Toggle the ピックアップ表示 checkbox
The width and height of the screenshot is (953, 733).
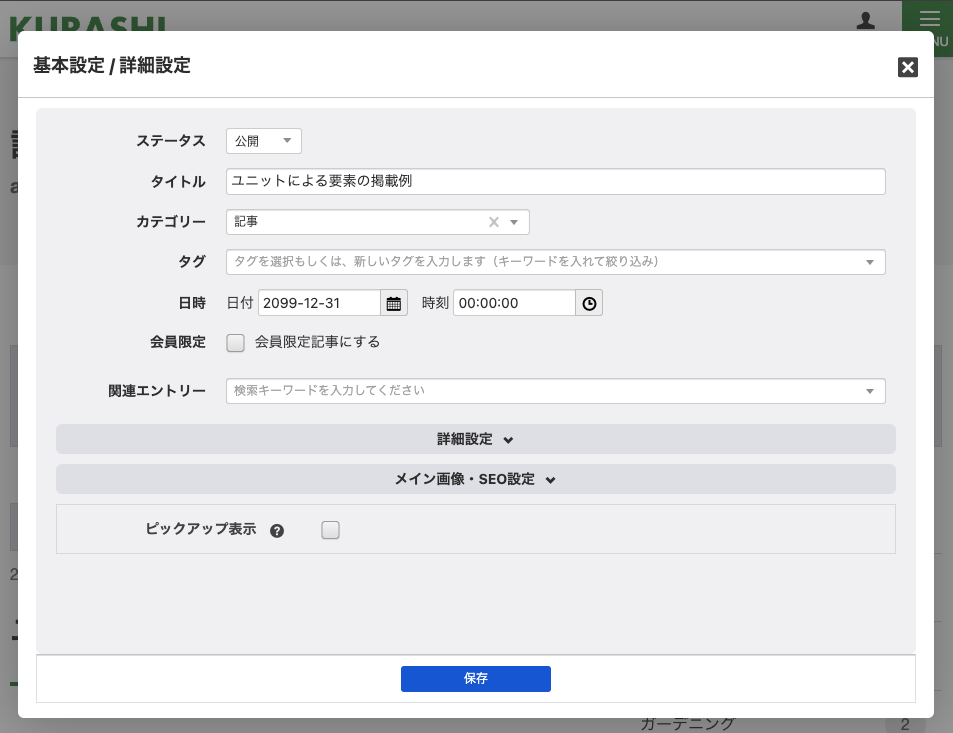331,530
